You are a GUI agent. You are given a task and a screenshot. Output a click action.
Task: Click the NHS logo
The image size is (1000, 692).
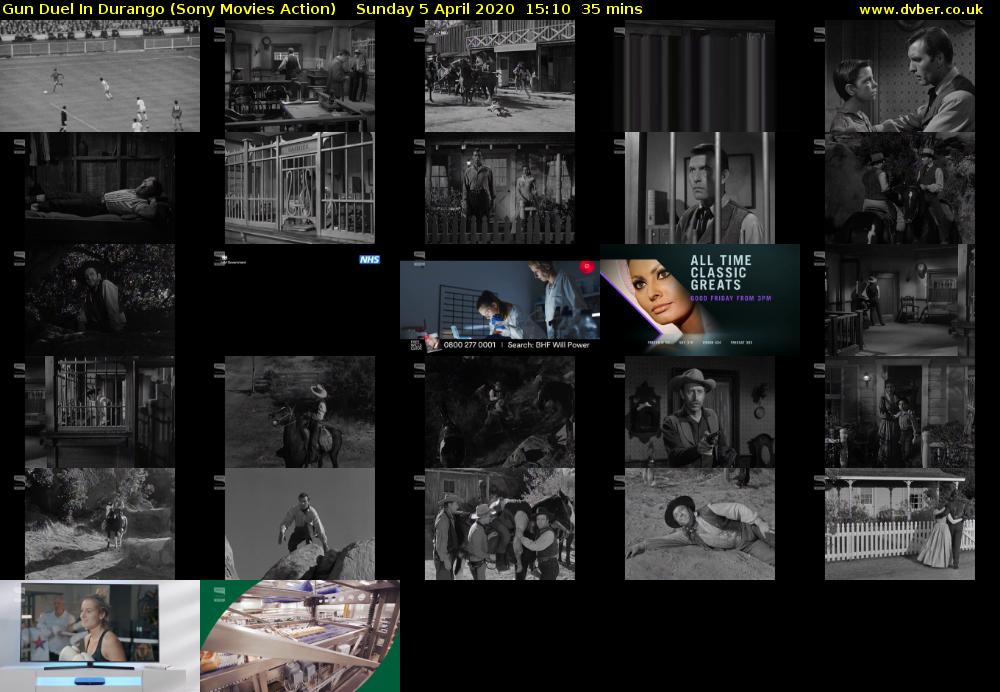[369, 260]
